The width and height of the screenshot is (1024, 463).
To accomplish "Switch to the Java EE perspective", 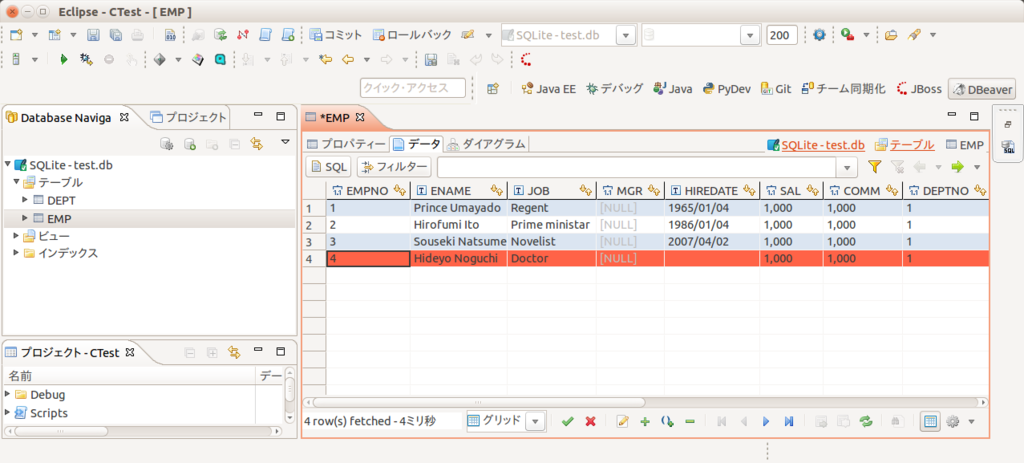I will pos(549,89).
